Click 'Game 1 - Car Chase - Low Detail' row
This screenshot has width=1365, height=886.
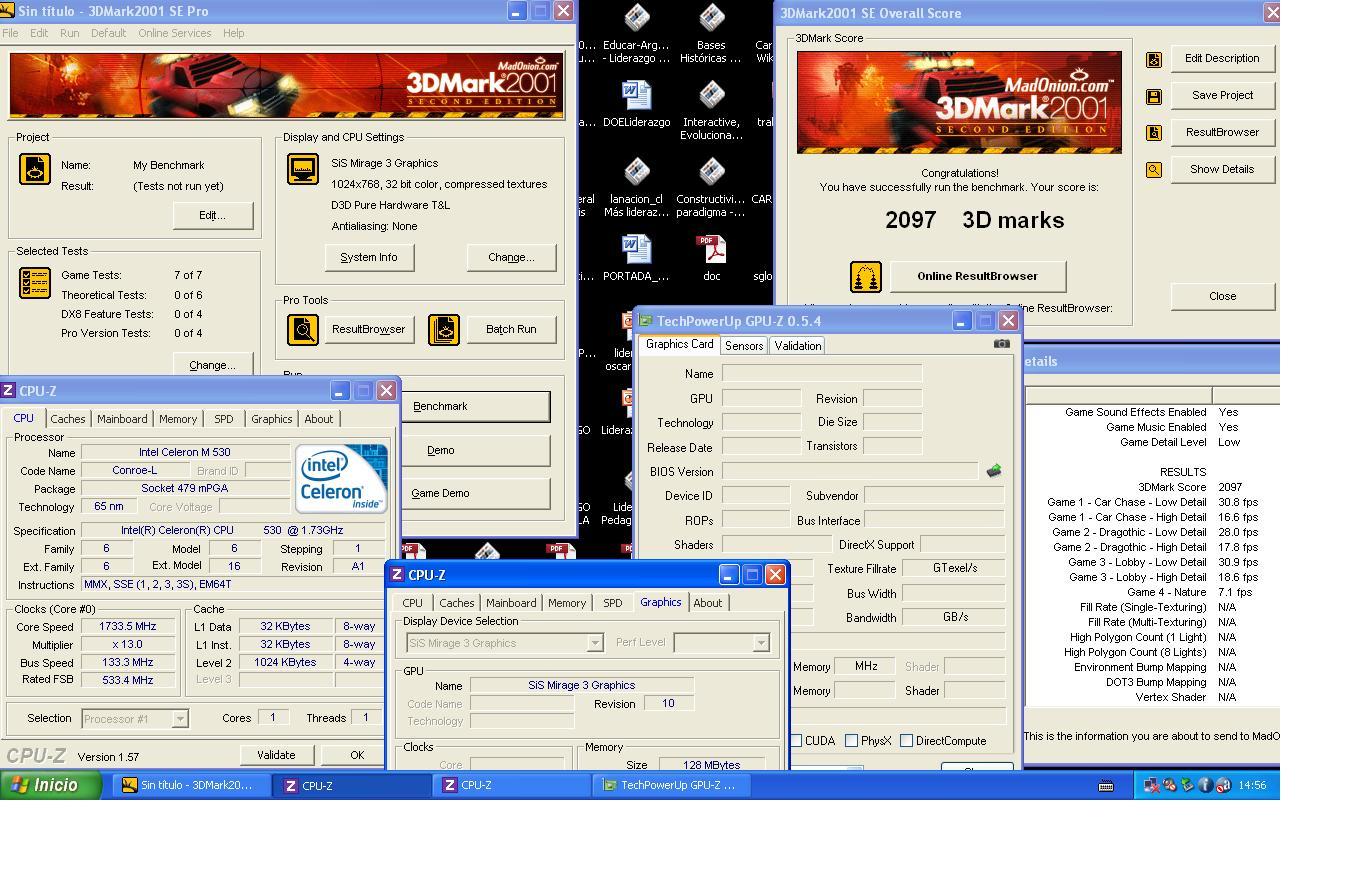click(1150, 502)
